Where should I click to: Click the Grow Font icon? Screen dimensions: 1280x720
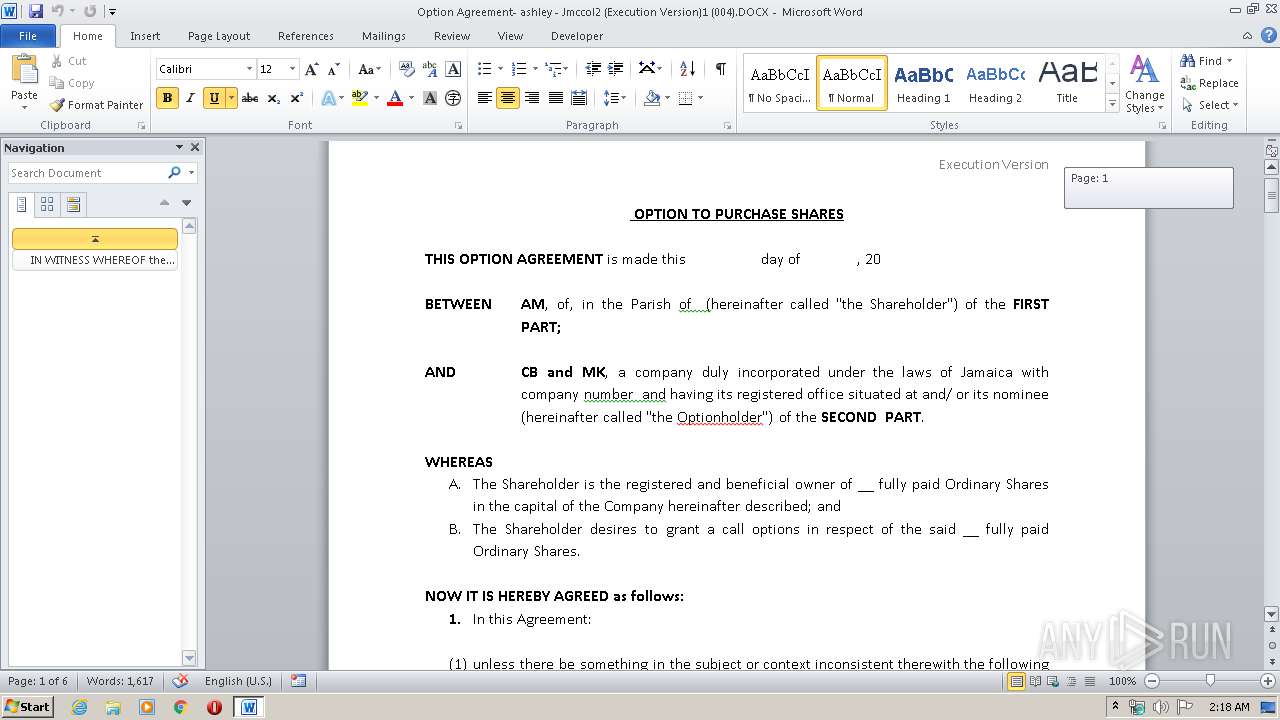[312, 69]
